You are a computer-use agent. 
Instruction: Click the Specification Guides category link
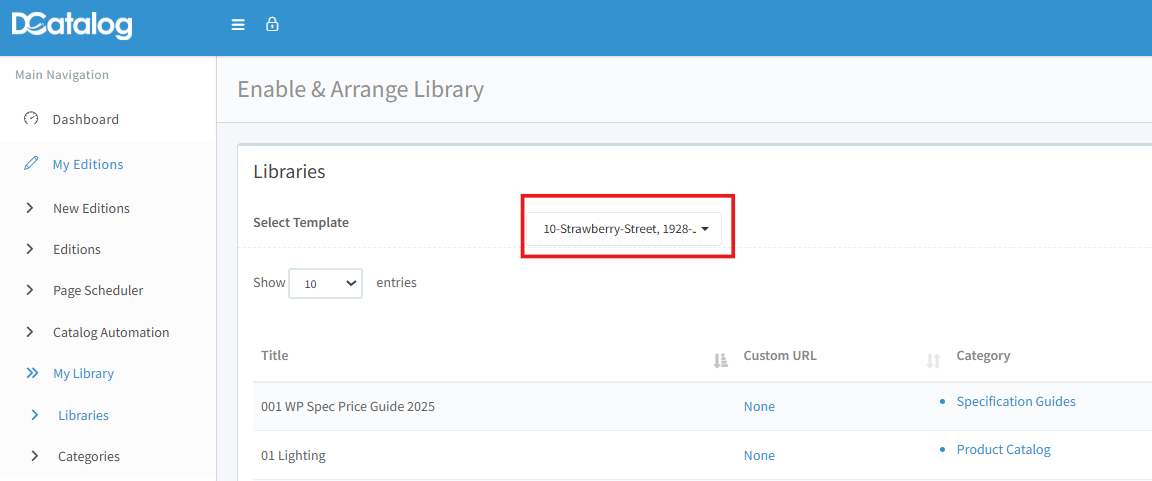(x=1015, y=401)
